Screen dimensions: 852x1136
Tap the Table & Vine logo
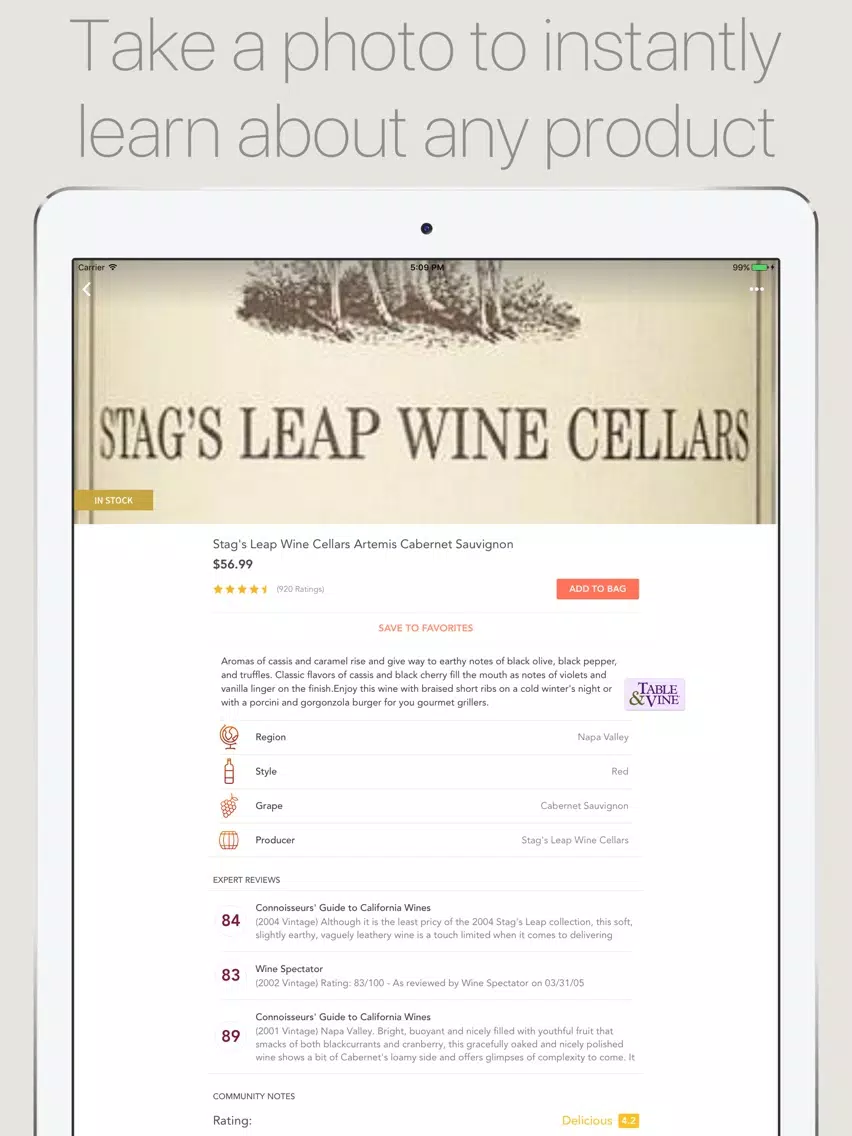654,694
